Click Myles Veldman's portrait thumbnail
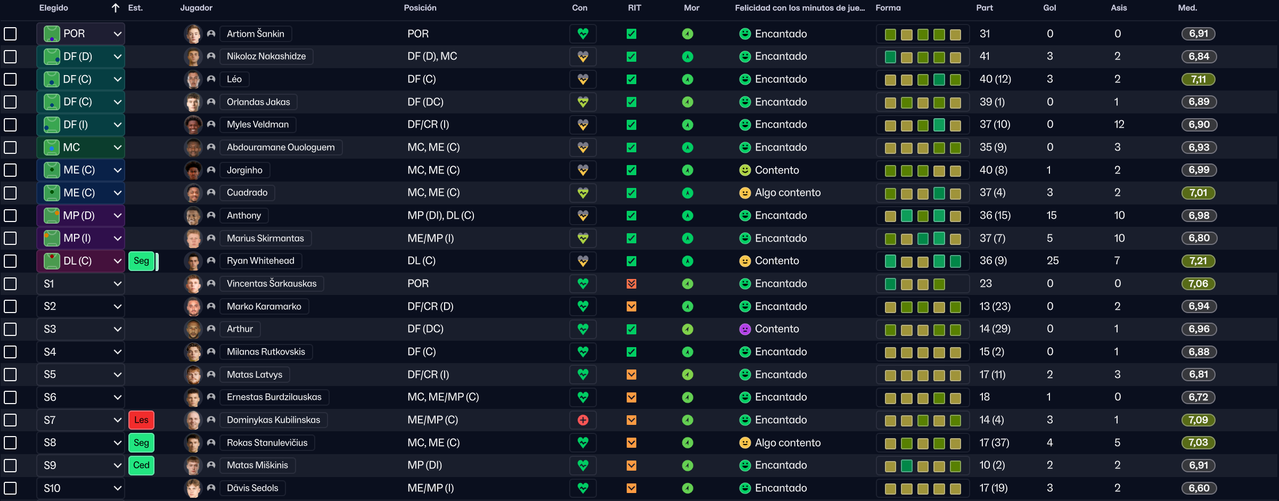 point(193,125)
